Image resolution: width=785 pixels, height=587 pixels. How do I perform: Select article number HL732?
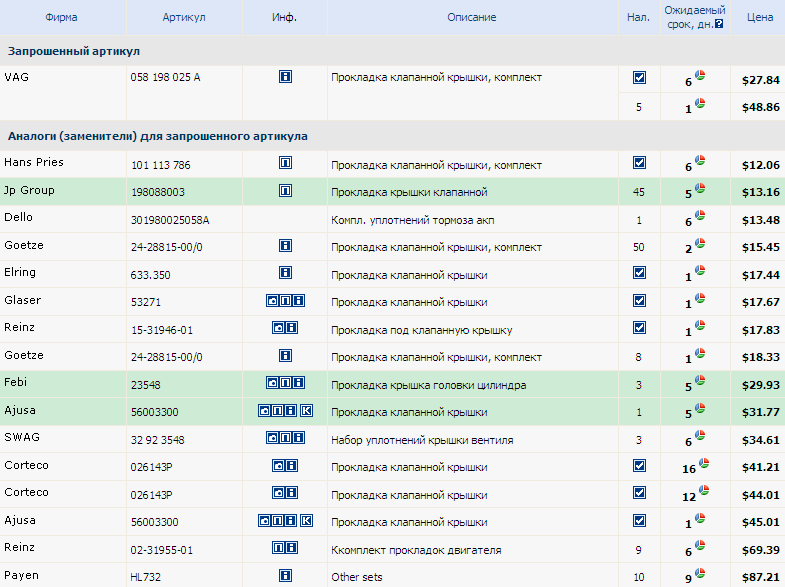pyautogui.click(x=146, y=577)
